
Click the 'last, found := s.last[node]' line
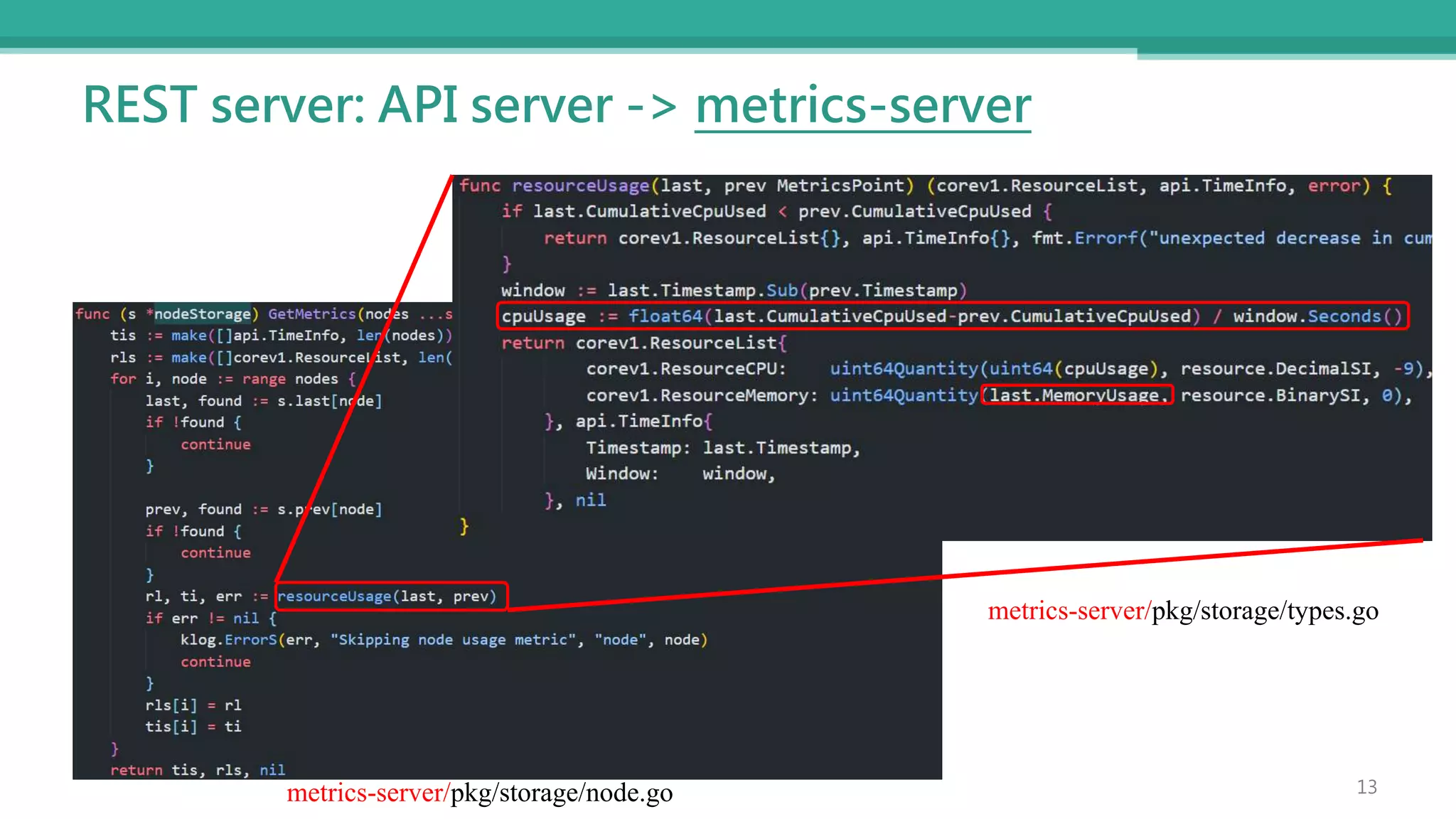[x=264, y=400]
